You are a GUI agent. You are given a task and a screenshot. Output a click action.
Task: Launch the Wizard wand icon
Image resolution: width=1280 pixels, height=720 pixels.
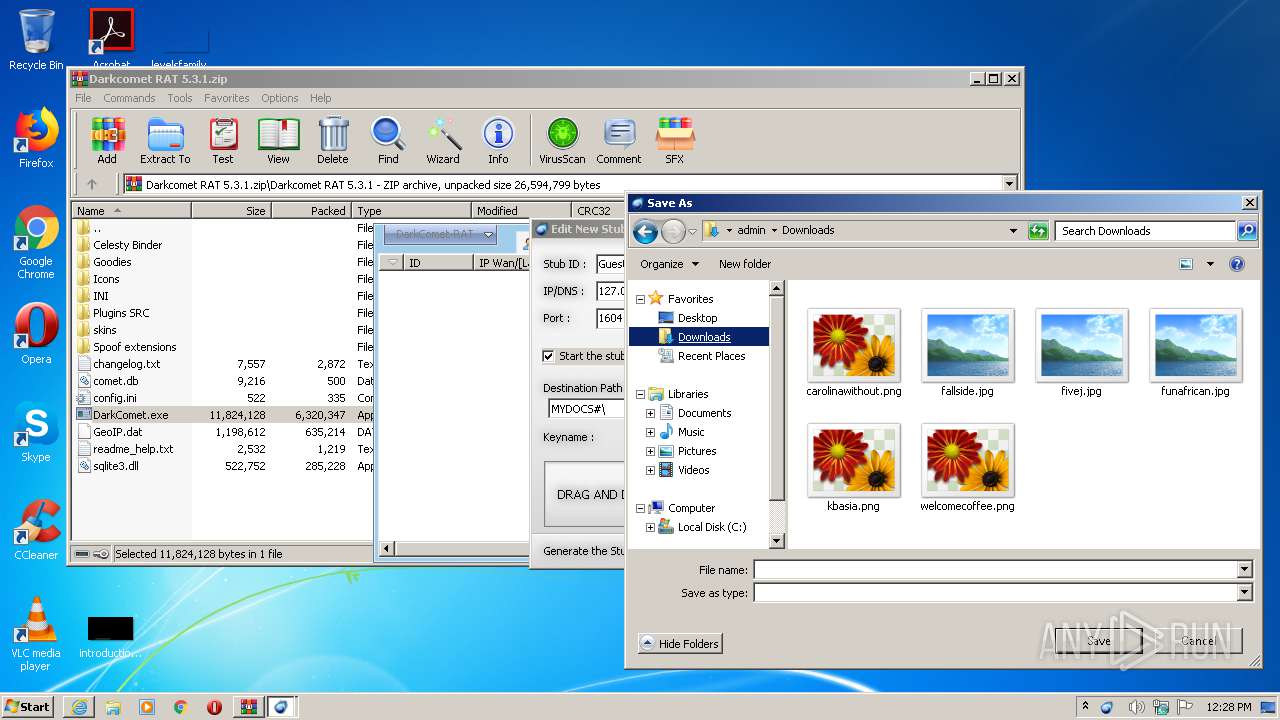(443, 141)
